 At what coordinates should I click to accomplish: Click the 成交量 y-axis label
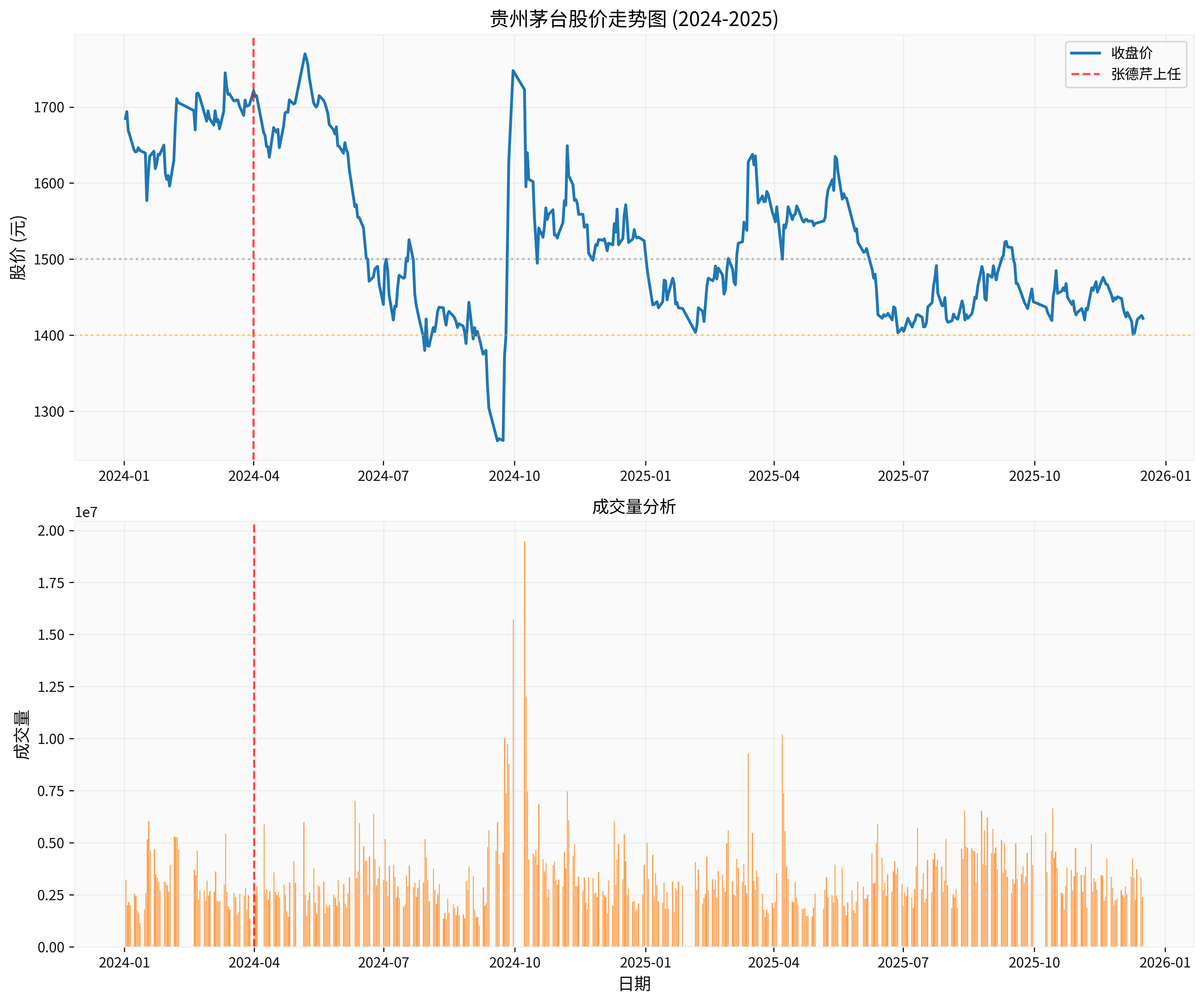(22, 734)
